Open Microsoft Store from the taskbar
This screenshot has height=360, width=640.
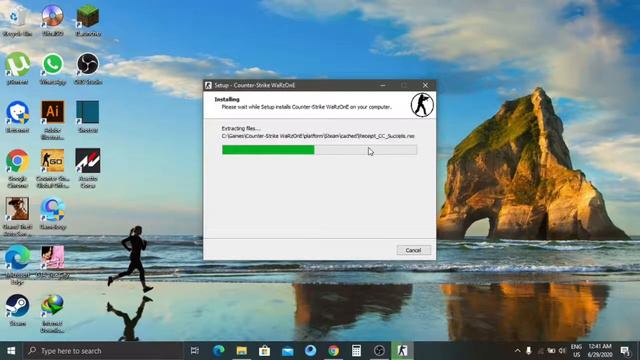pyautogui.click(x=264, y=351)
